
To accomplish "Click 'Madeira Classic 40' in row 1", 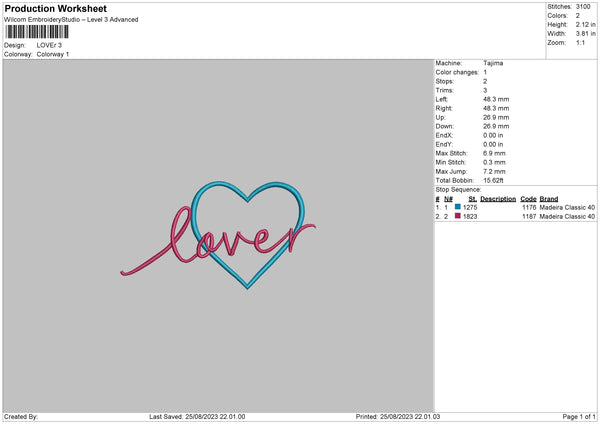I will [x=567, y=207].
